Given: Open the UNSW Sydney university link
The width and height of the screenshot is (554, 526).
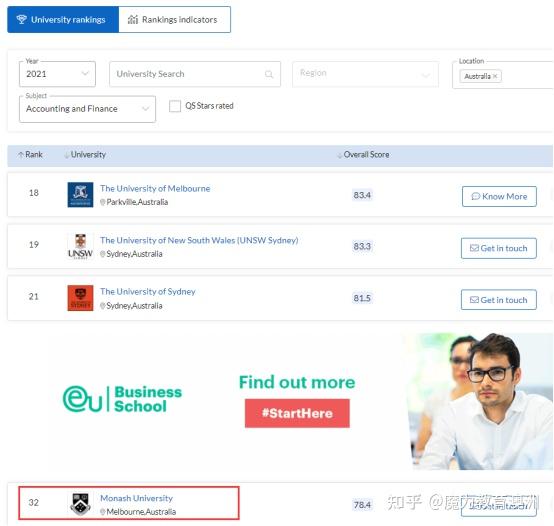Looking at the screenshot, I should click(x=199, y=241).
